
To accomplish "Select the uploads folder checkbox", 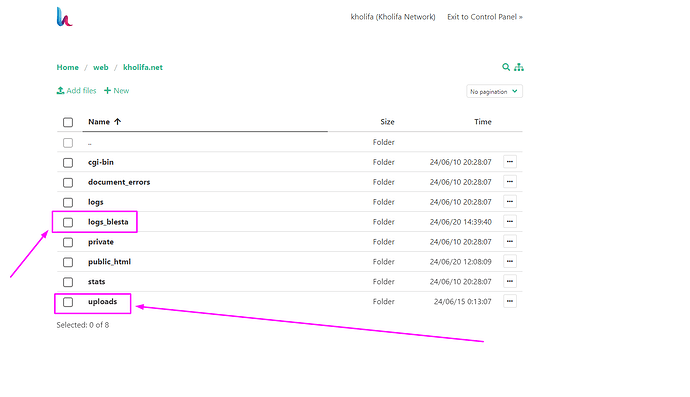I will (68, 302).
